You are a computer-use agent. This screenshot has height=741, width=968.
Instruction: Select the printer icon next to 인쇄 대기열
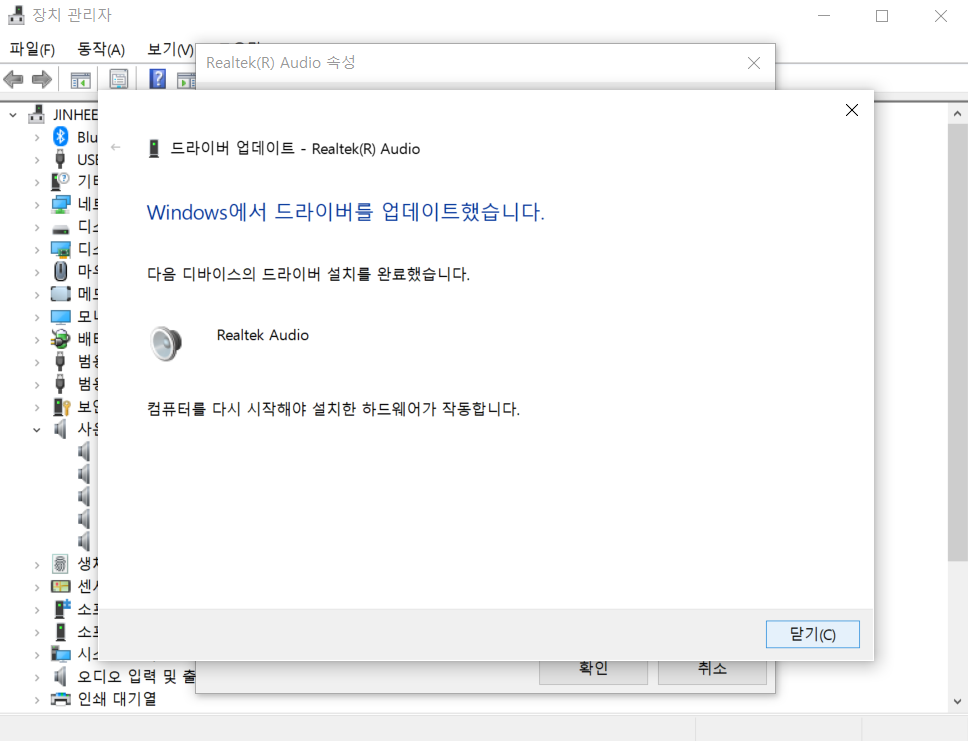pyautogui.click(x=60, y=699)
